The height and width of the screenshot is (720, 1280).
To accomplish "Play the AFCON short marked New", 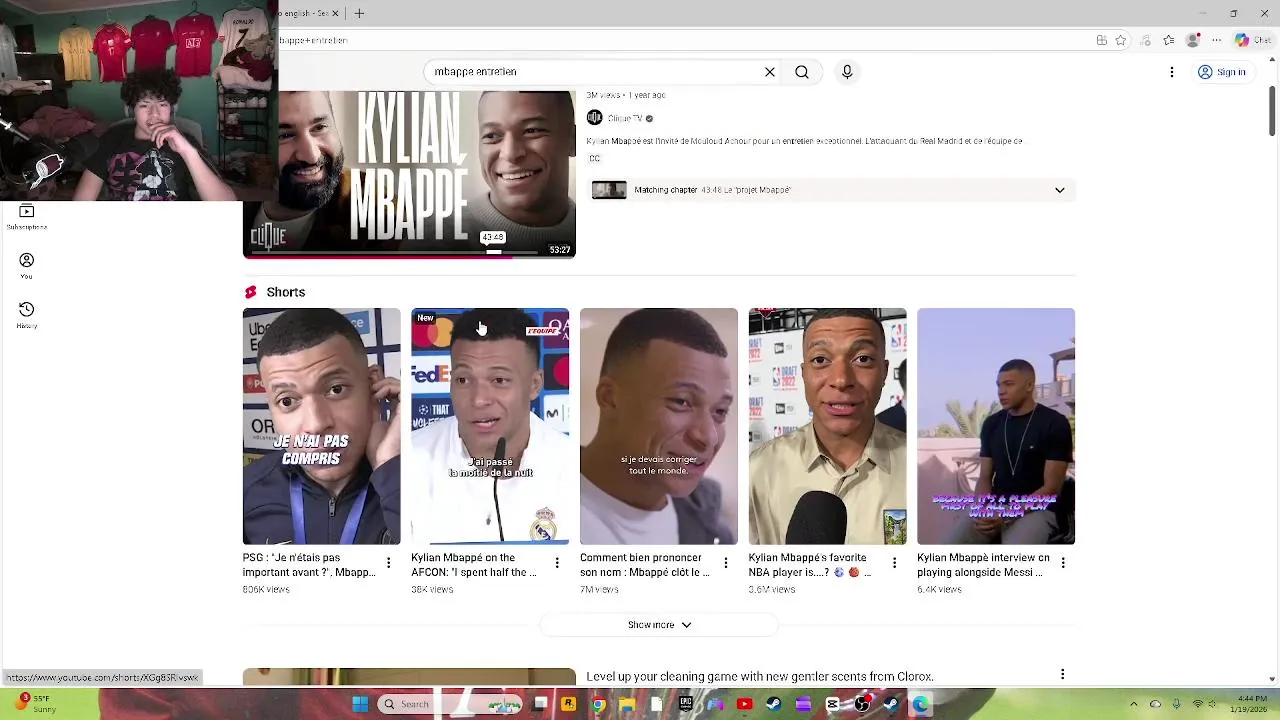I will click(490, 426).
